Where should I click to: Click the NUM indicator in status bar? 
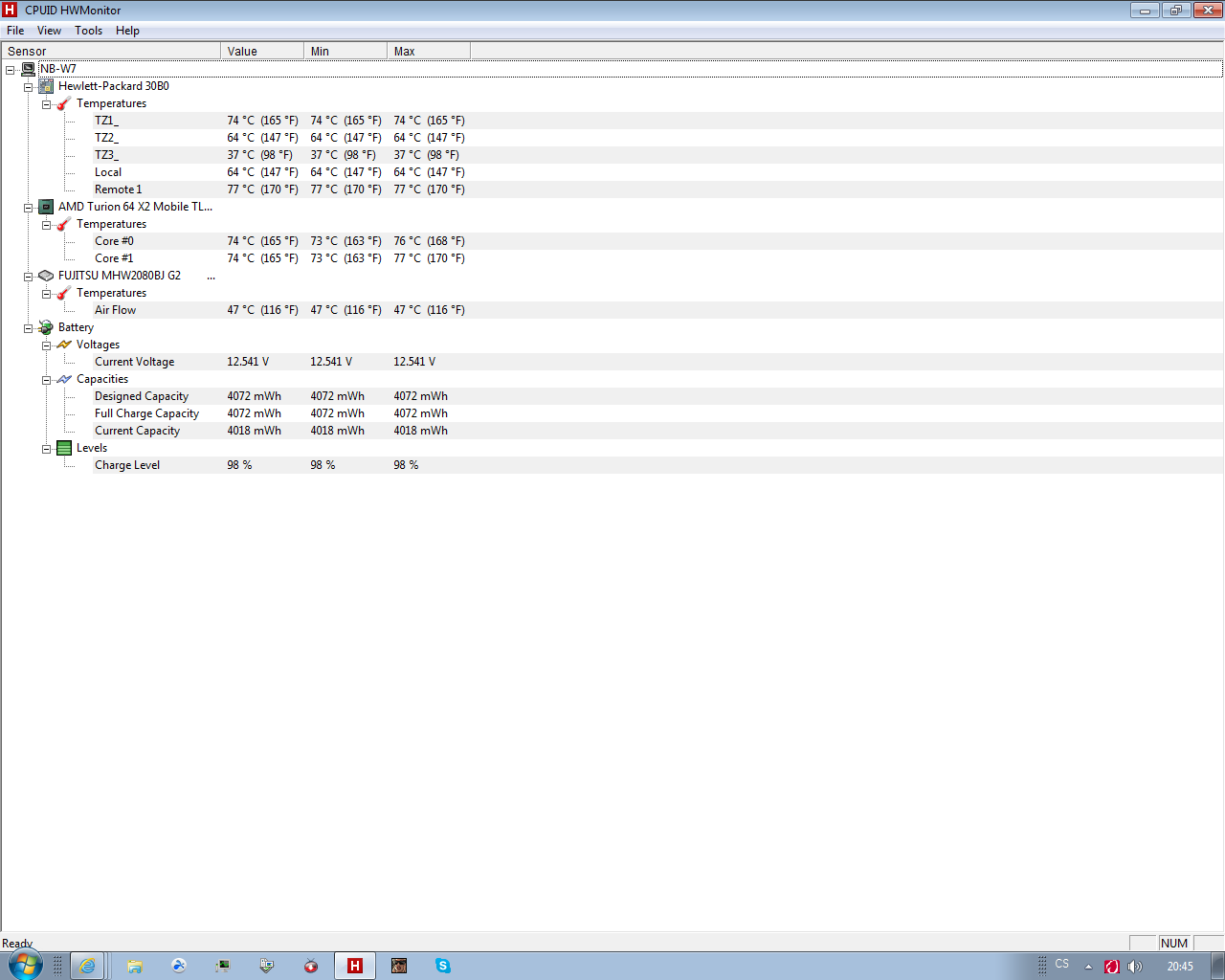point(1174,943)
